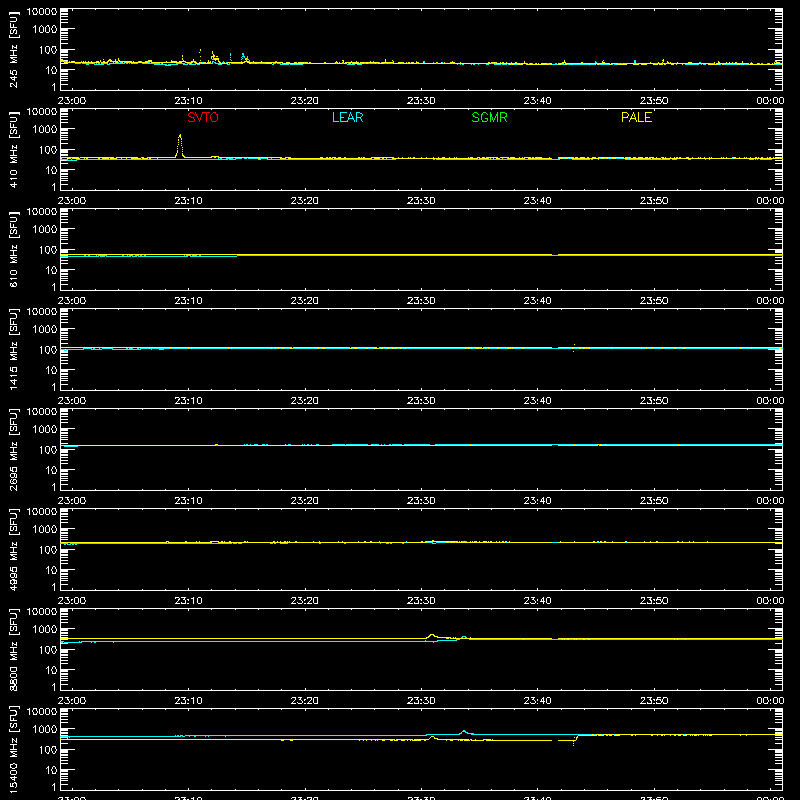Click the 23:10 tick label under the 245 MHz plot
Image resolution: width=800 pixels, height=800 pixels.
(x=188, y=101)
